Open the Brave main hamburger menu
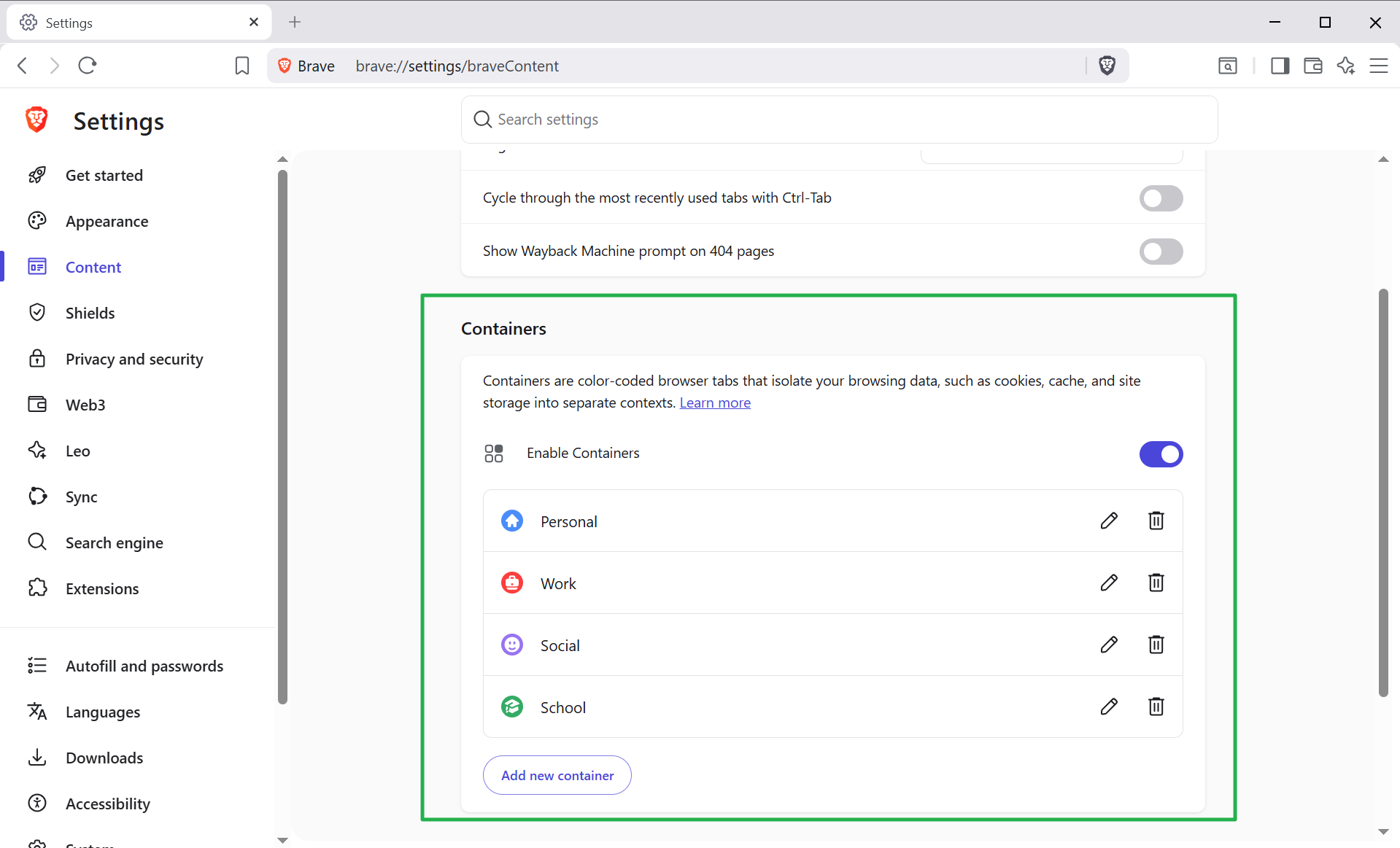This screenshot has height=848, width=1400. (1379, 66)
